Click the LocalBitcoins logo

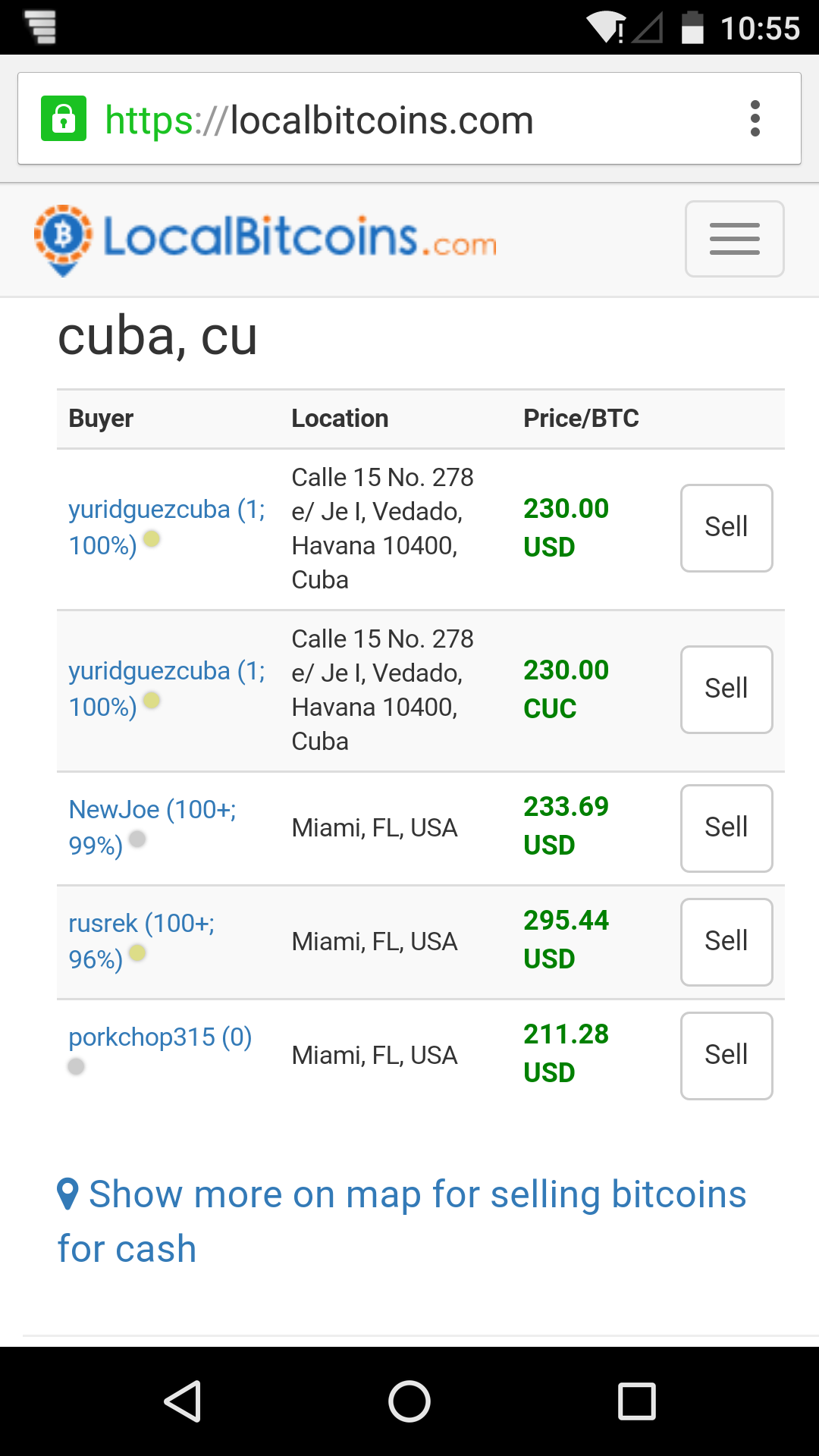265,239
